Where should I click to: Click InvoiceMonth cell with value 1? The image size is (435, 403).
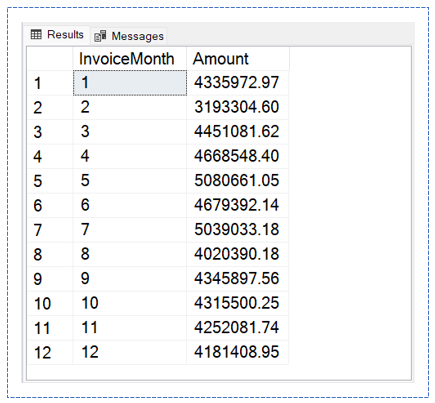[130, 83]
